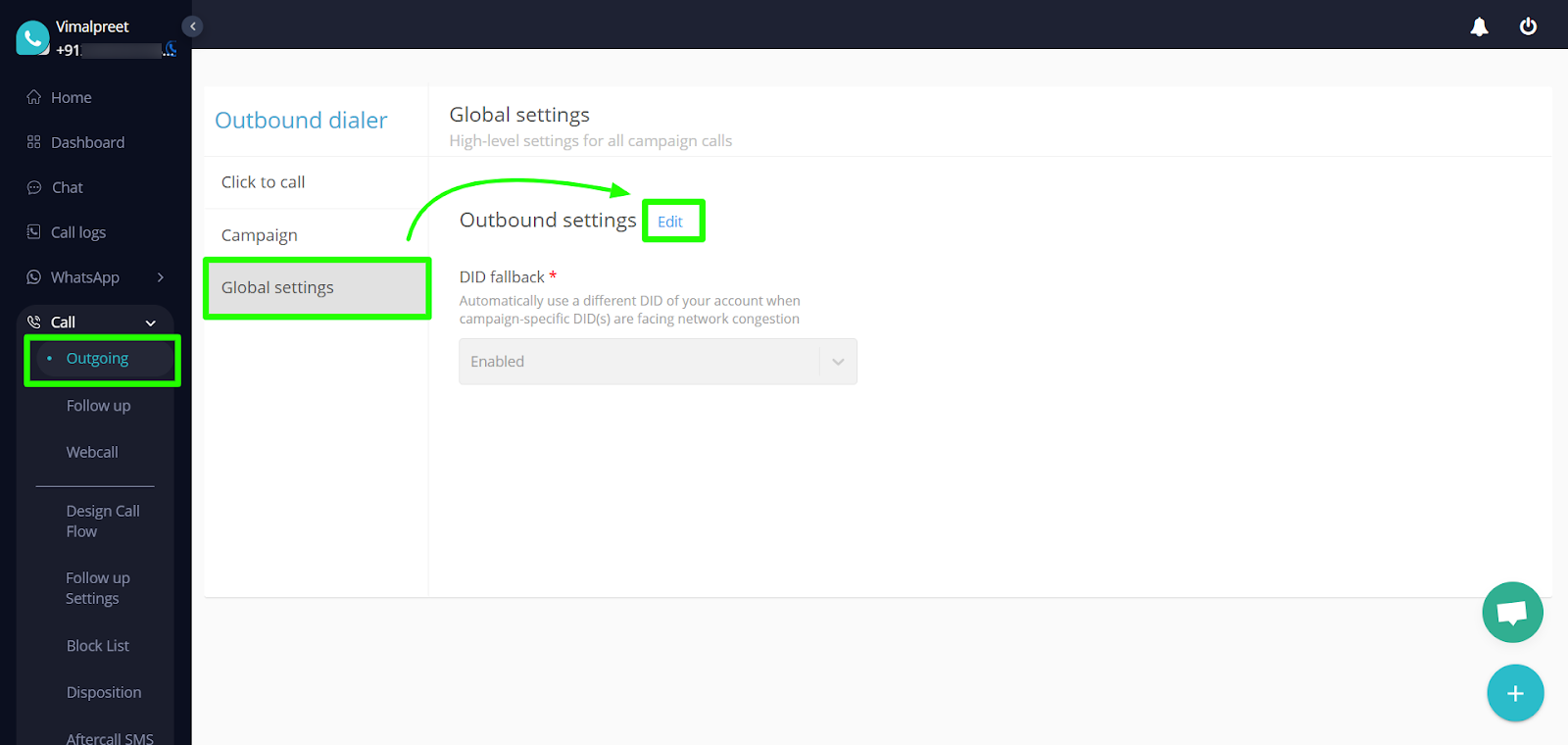1568x745 pixels.
Task: Open the Follow up menu item
Action: [x=98, y=406]
